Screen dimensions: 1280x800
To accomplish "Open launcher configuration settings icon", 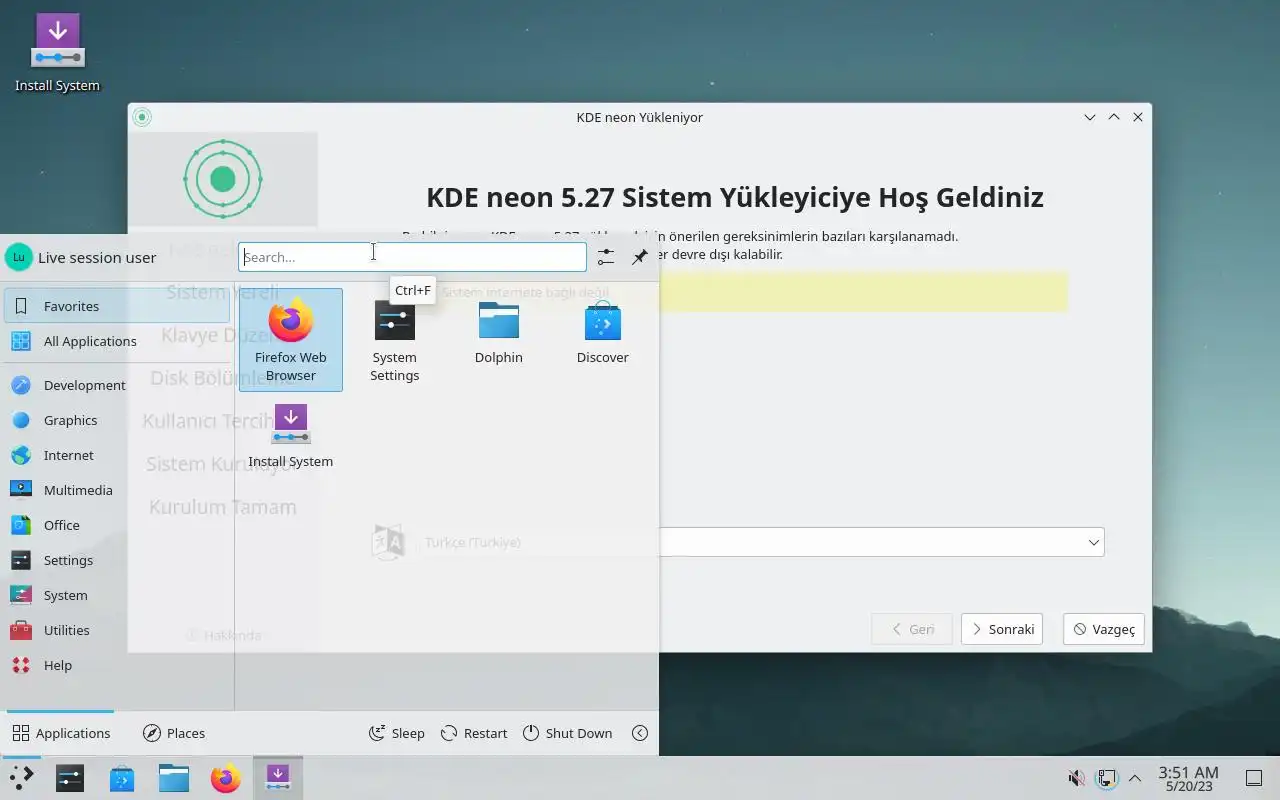I will [x=606, y=257].
